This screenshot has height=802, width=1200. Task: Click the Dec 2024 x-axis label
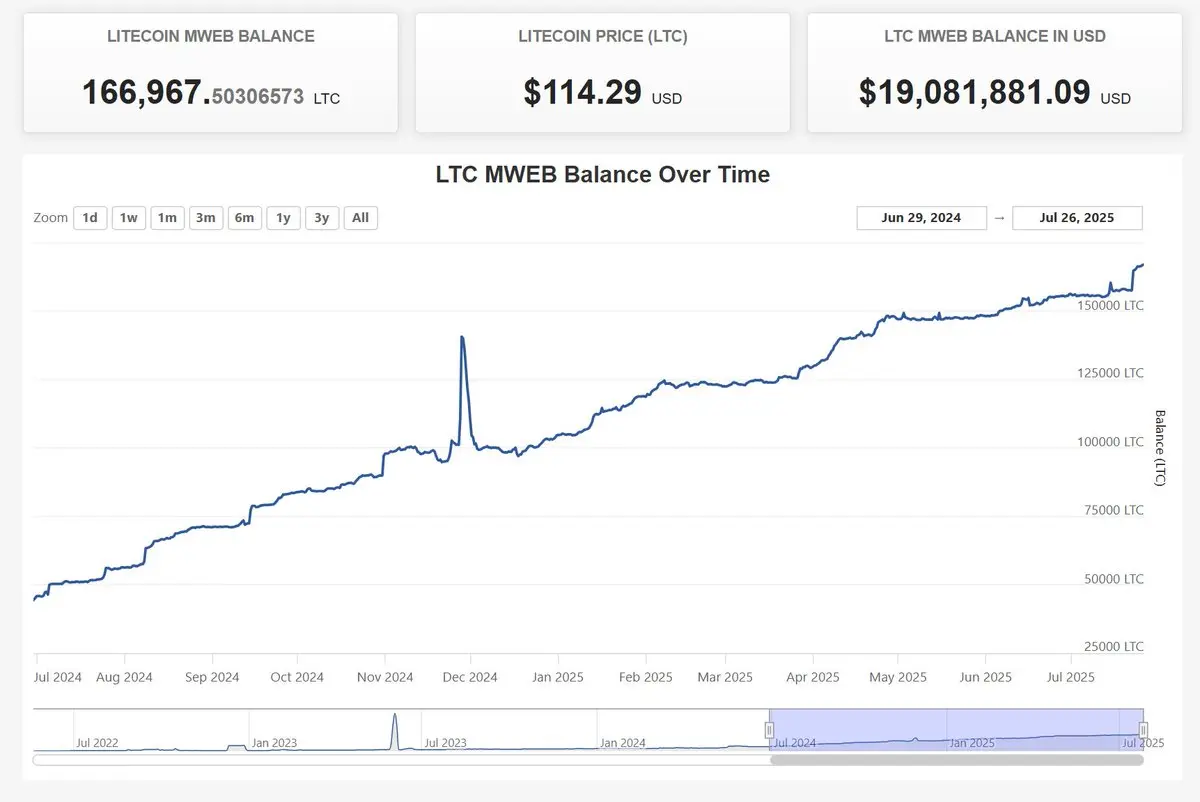click(x=470, y=677)
